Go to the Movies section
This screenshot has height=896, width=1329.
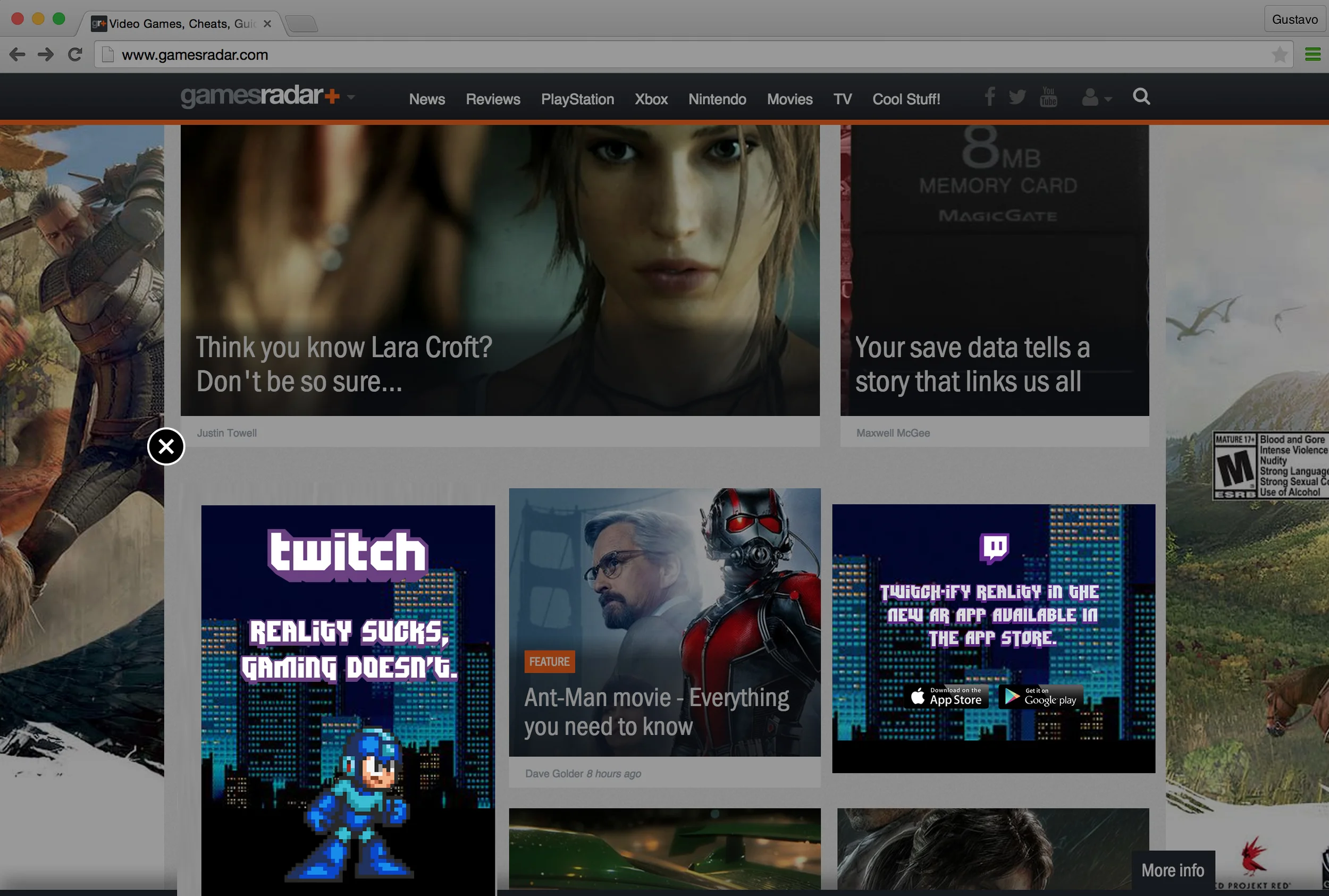point(789,99)
